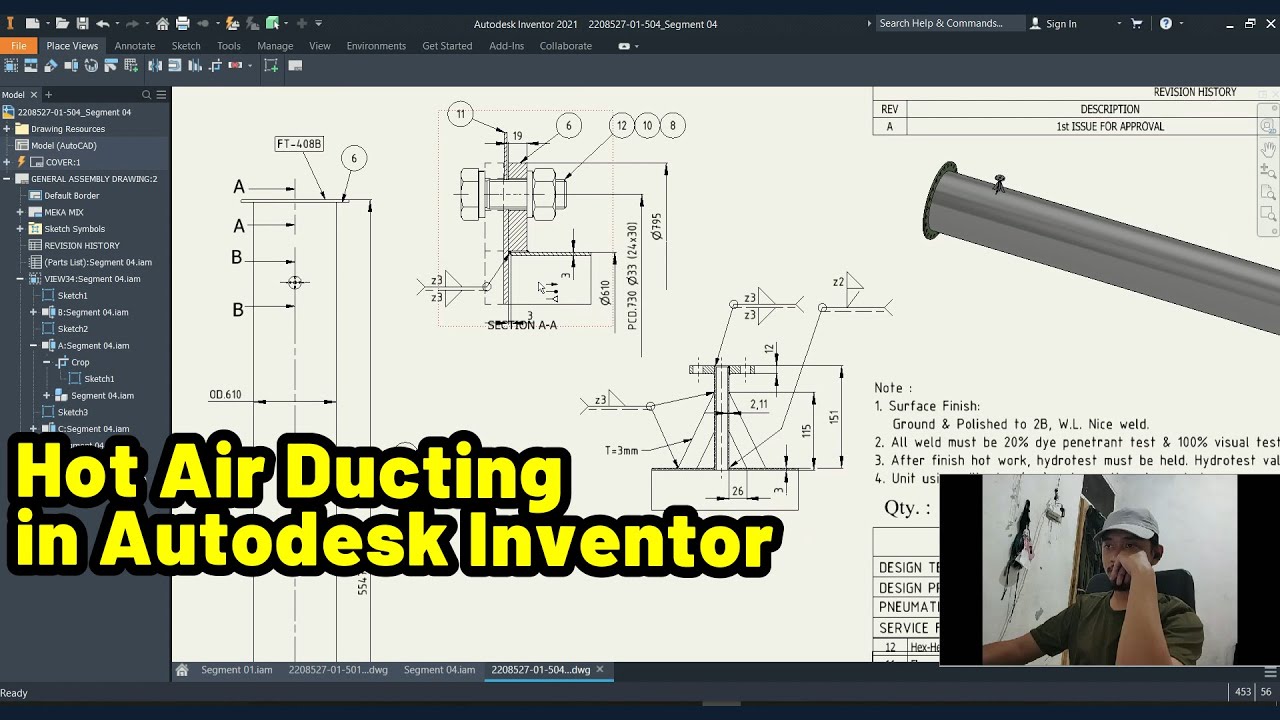This screenshot has height=720, width=1280.
Task: Open the Autodesk App Store cart
Action: (x=1137, y=23)
